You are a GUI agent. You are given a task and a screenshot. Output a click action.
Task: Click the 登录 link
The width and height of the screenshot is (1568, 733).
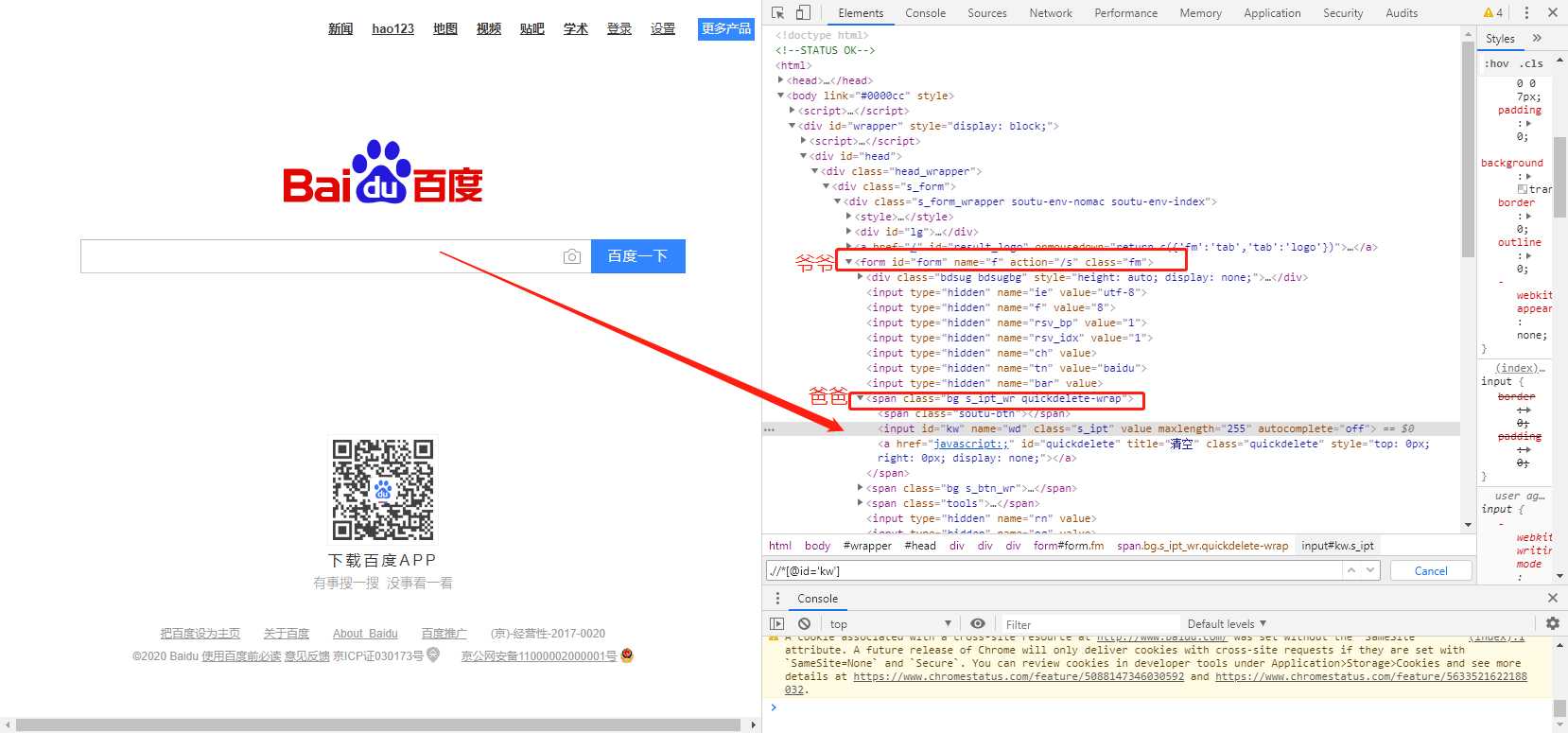pos(619,29)
